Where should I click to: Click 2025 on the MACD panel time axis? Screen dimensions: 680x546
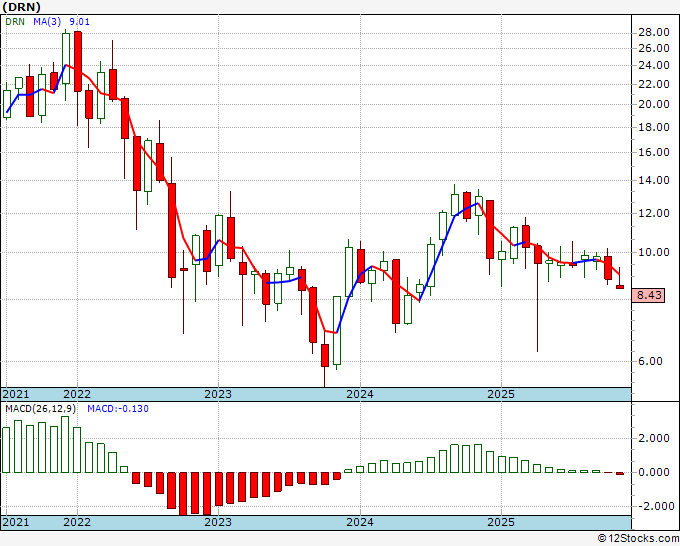coord(501,522)
